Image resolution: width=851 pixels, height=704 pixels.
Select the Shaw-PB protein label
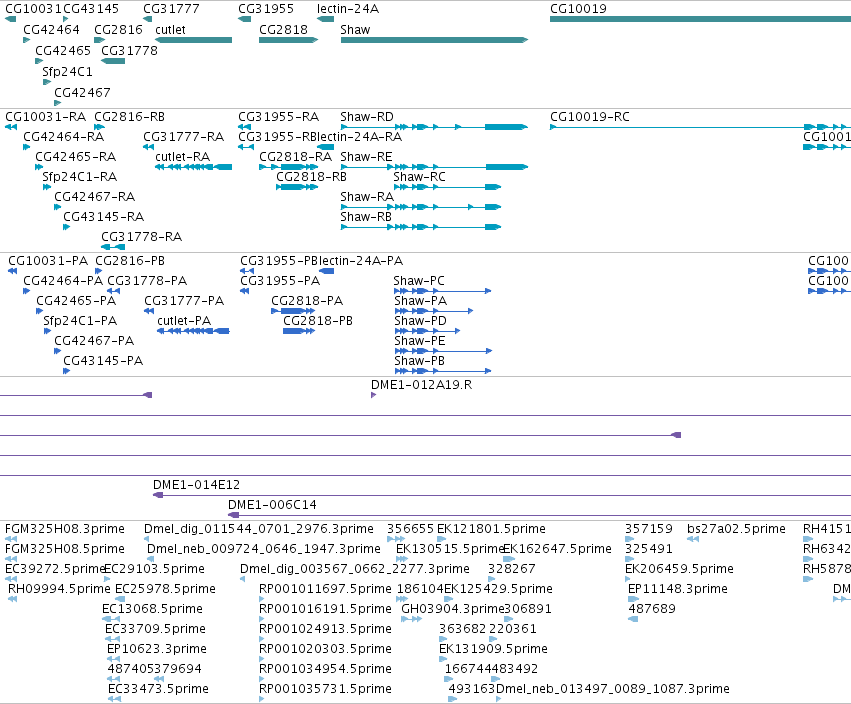[x=420, y=361]
